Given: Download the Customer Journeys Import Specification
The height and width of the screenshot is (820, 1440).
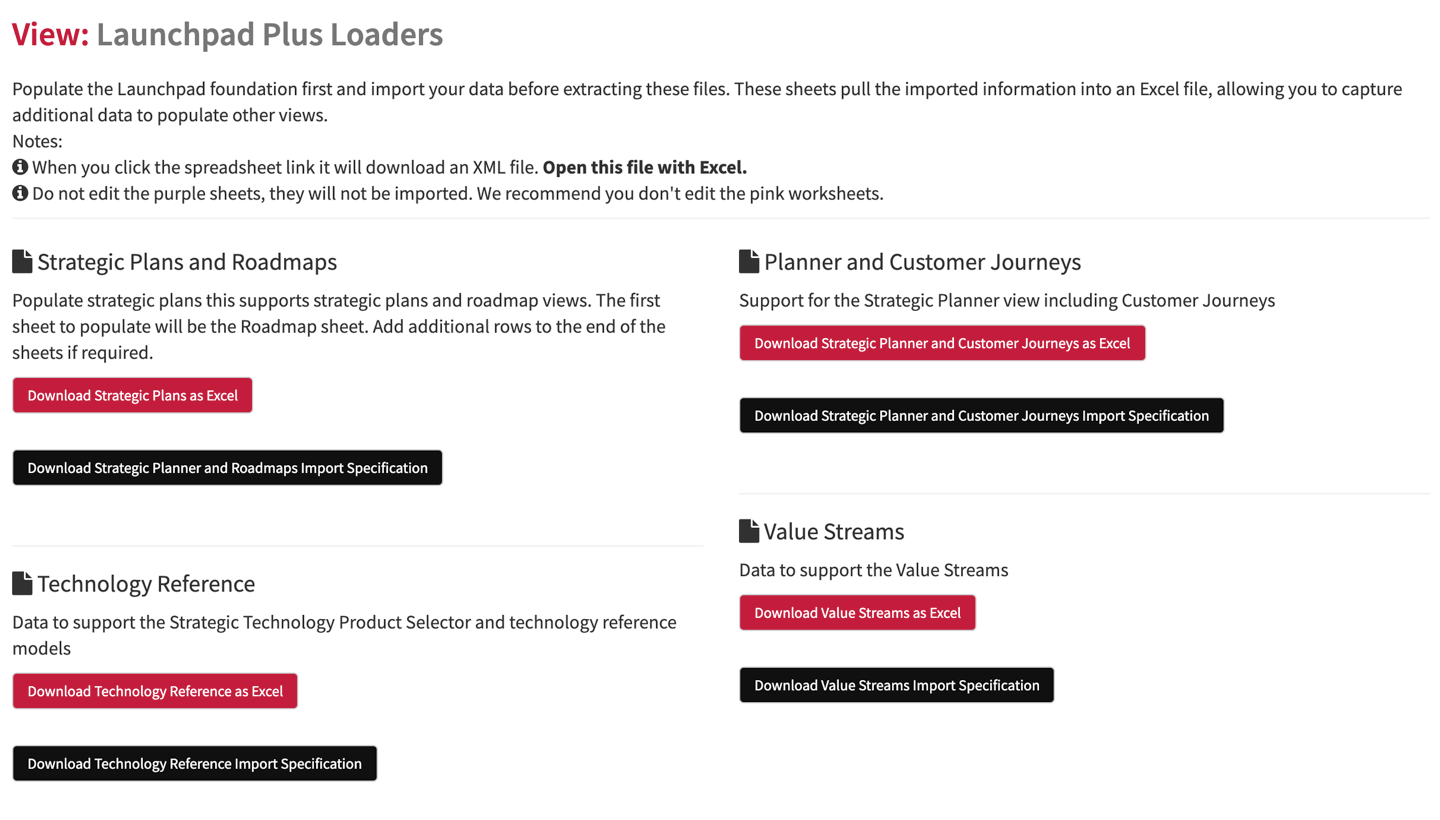Looking at the screenshot, I should click(x=981, y=415).
